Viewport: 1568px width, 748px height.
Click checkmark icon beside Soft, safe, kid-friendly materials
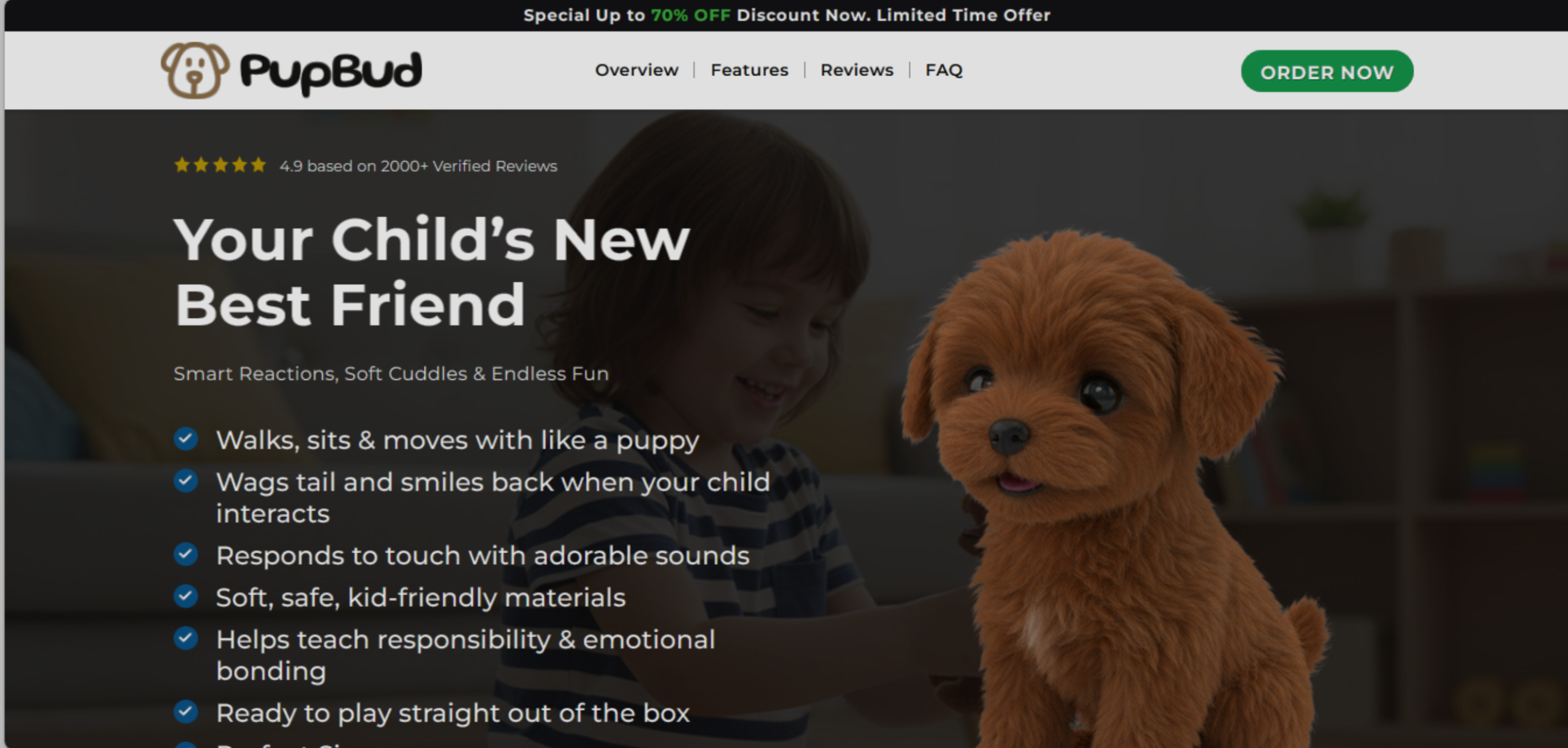click(x=186, y=595)
